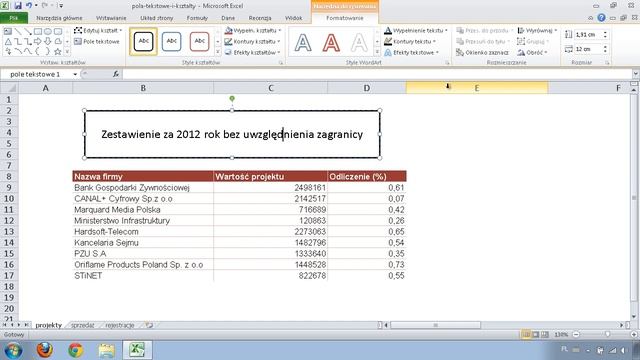This screenshot has height=360, width=640.
Task: Switch to rejestracje sheet tab
Action: pos(120,325)
